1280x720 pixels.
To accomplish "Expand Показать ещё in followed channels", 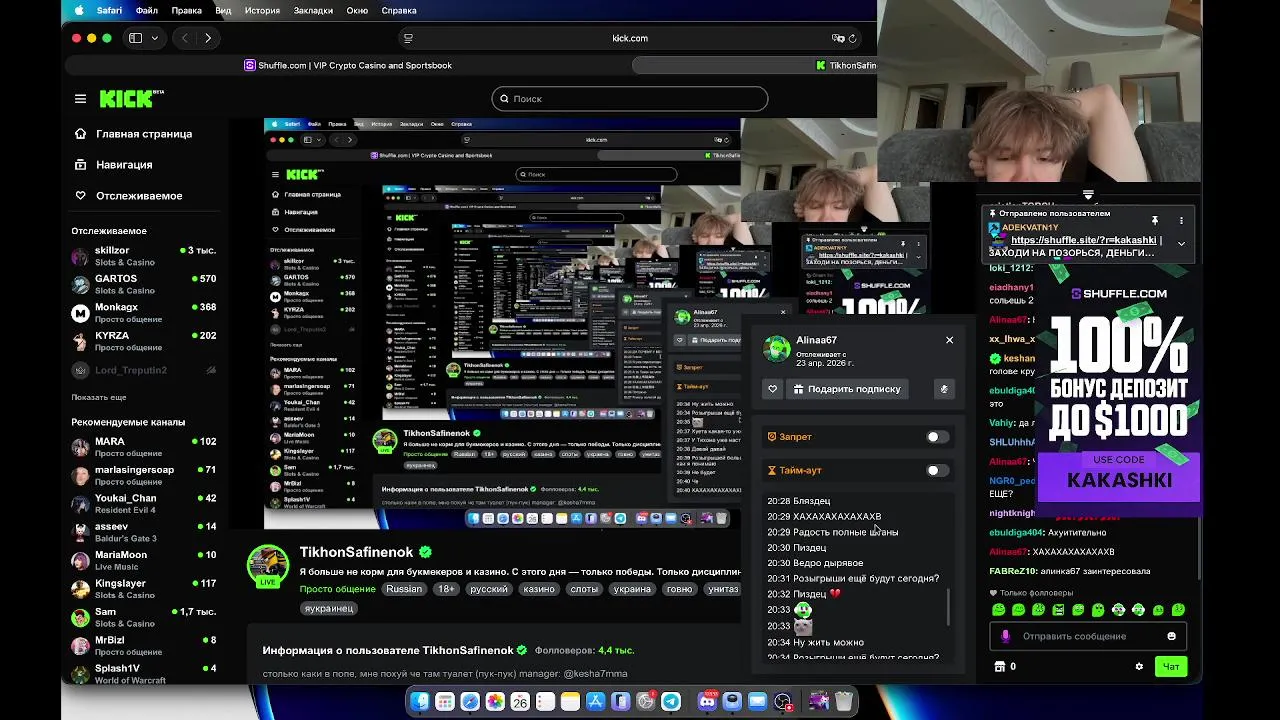I will 99,397.
